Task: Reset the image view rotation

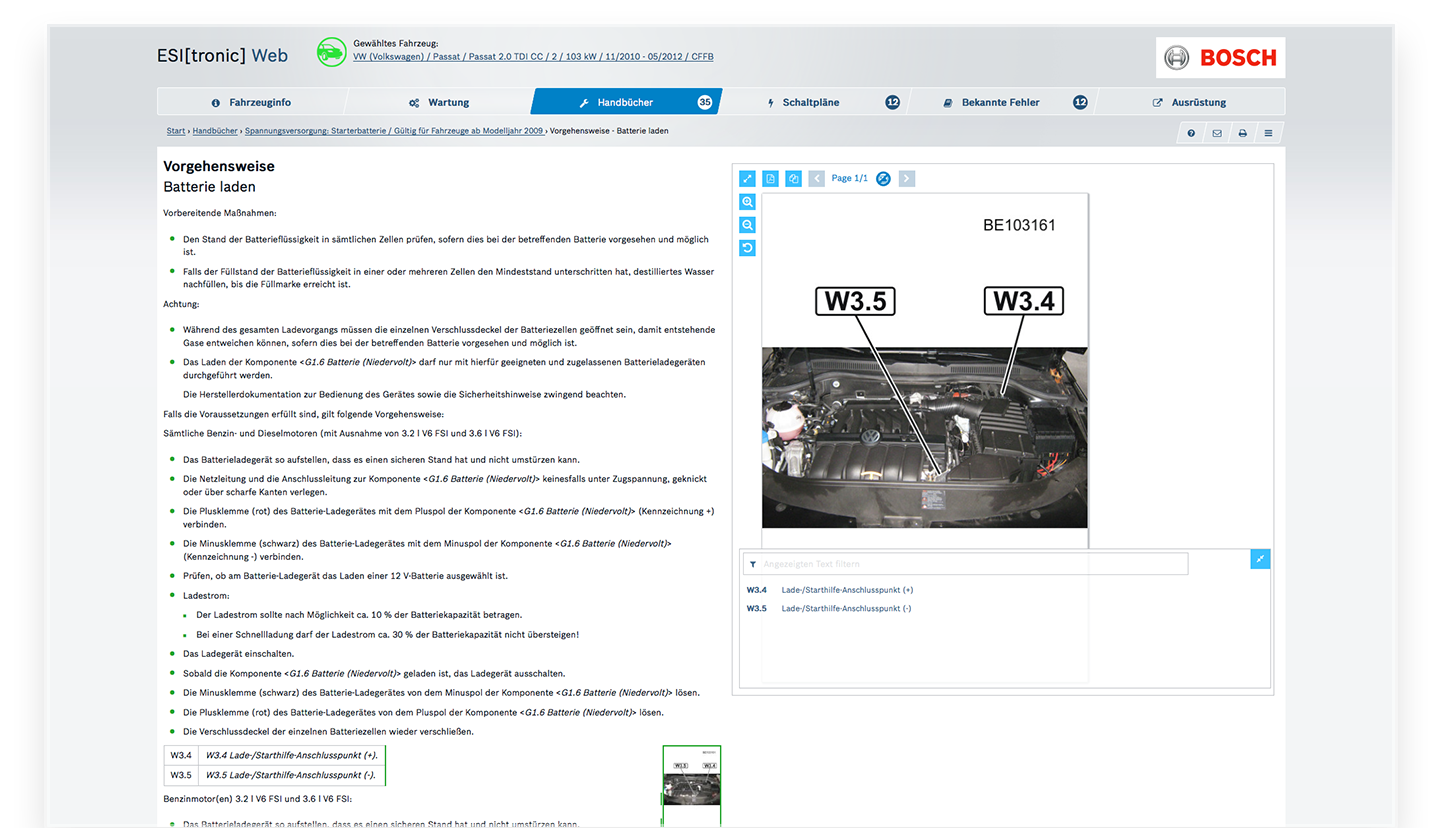Action: tap(747, 248)
